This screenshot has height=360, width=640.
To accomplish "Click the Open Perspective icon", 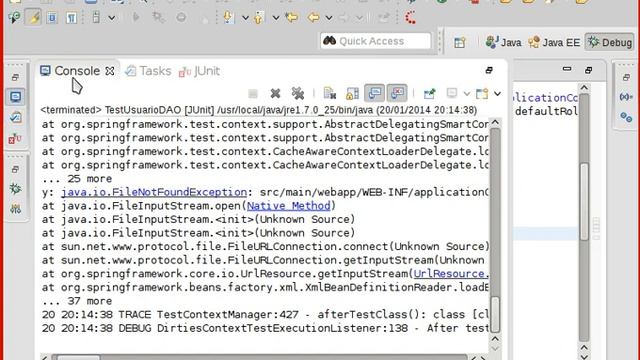I will click(460, 42).
